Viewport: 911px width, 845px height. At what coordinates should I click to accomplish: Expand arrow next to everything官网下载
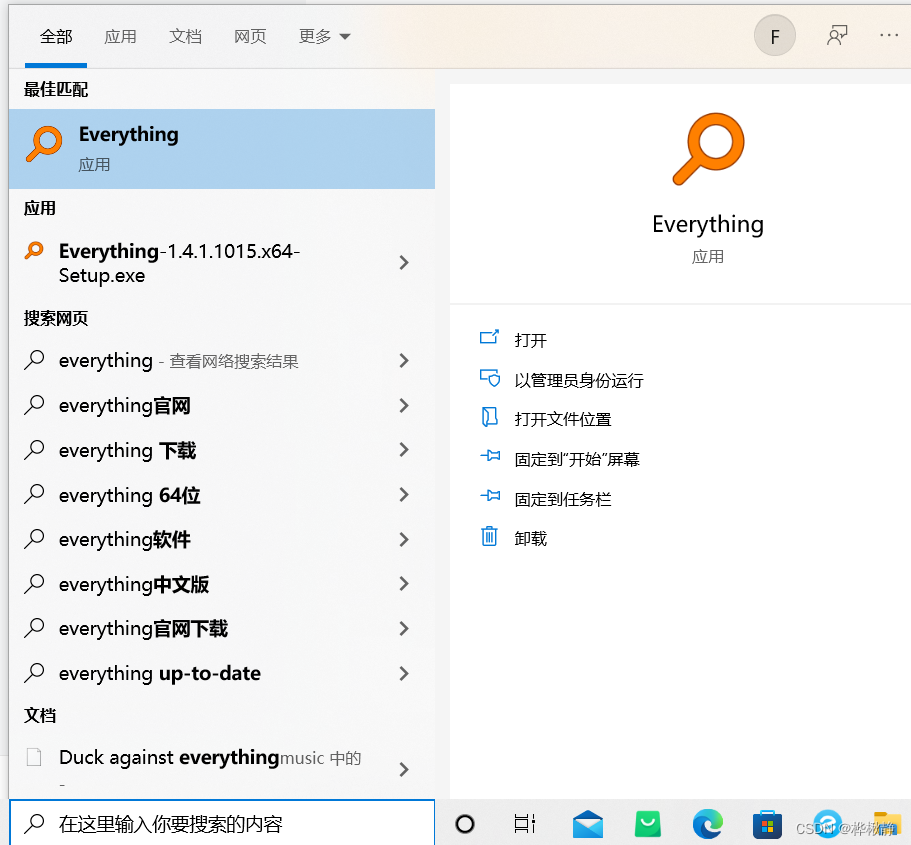tap(404, 628)
